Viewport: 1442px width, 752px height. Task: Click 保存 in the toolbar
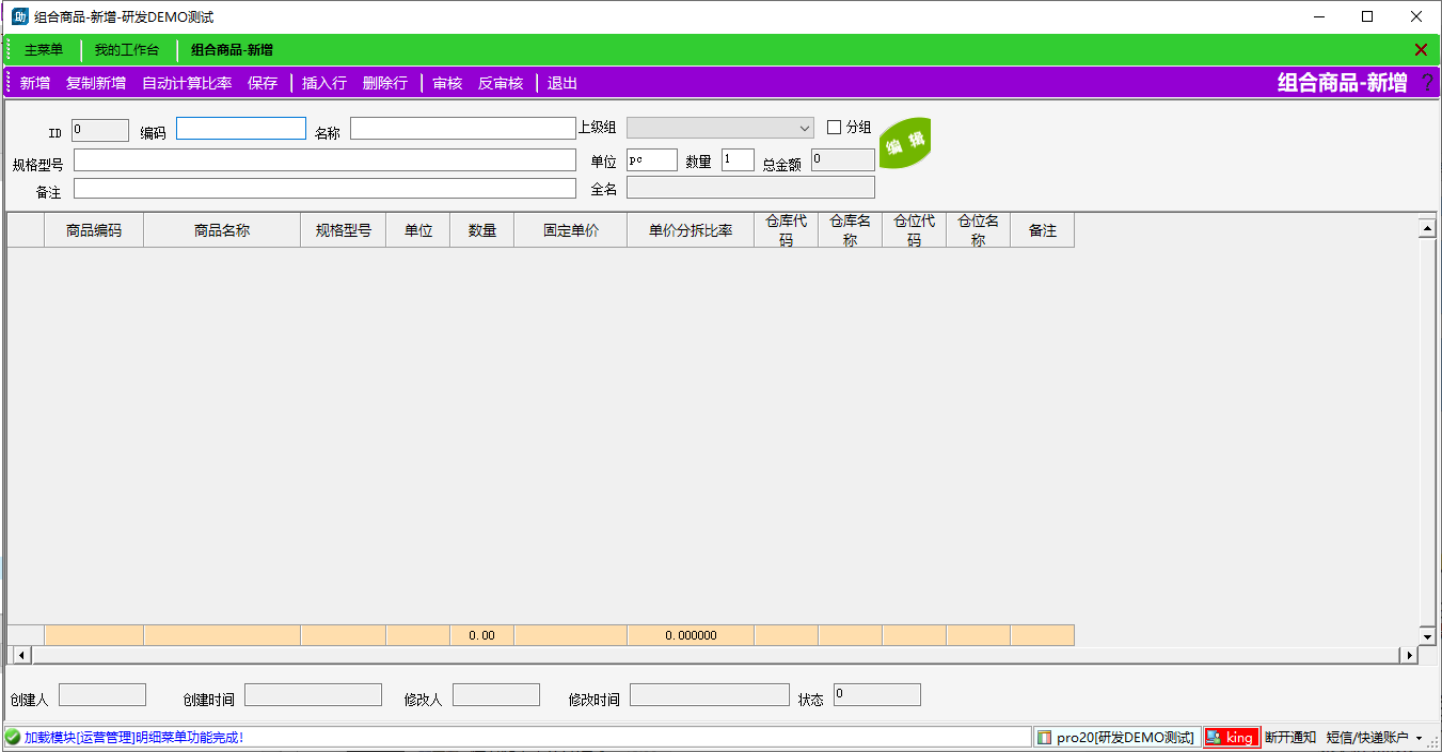coord(263,83)
